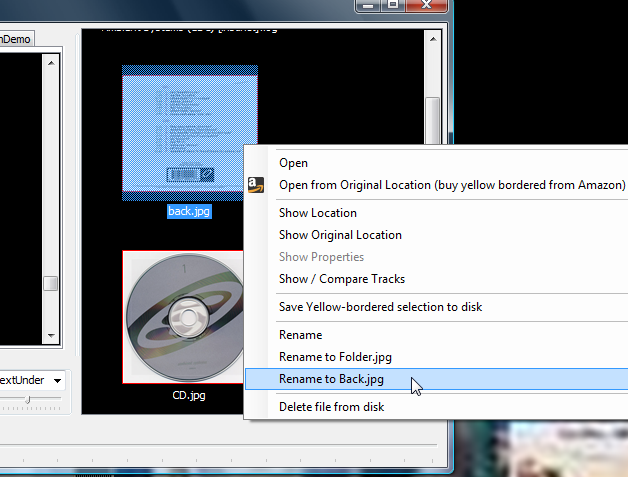This screenshot has width=628, height=477.
Task: Pick Rename to Back.jpg
Action: click(x=437, y=379)
